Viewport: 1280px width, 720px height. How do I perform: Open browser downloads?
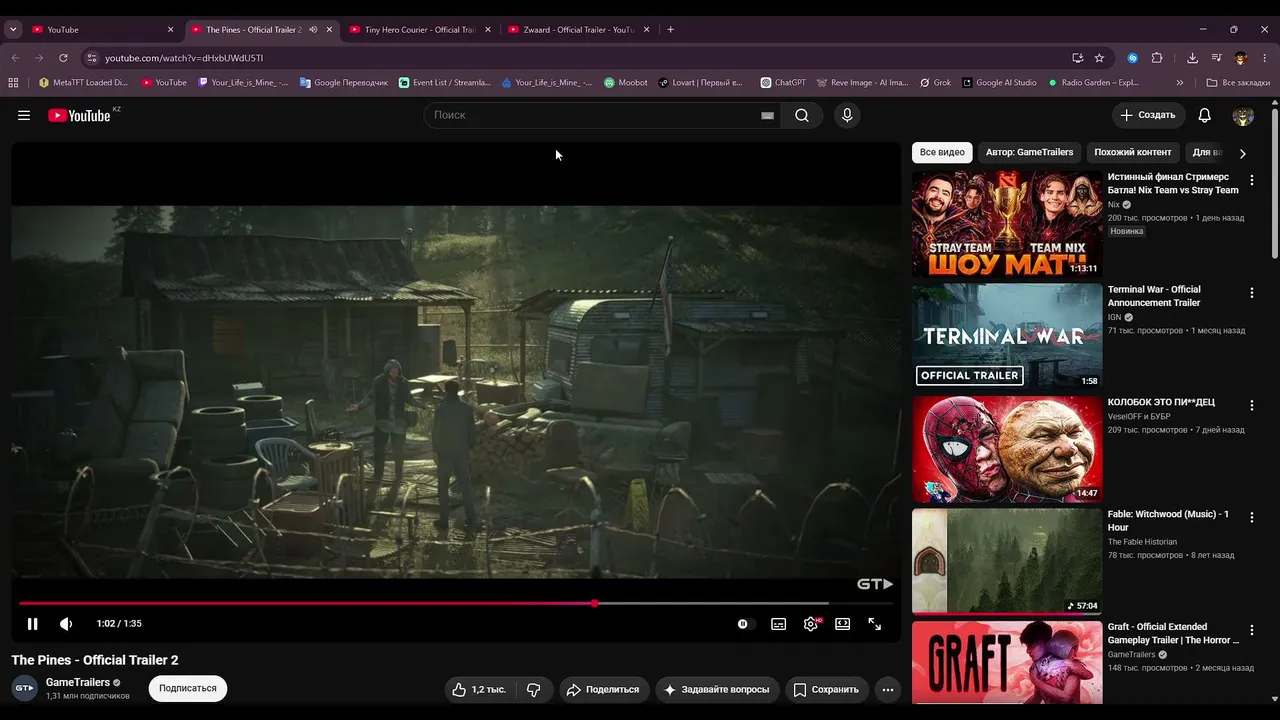pyautogui.click(x=1193, y=58)
